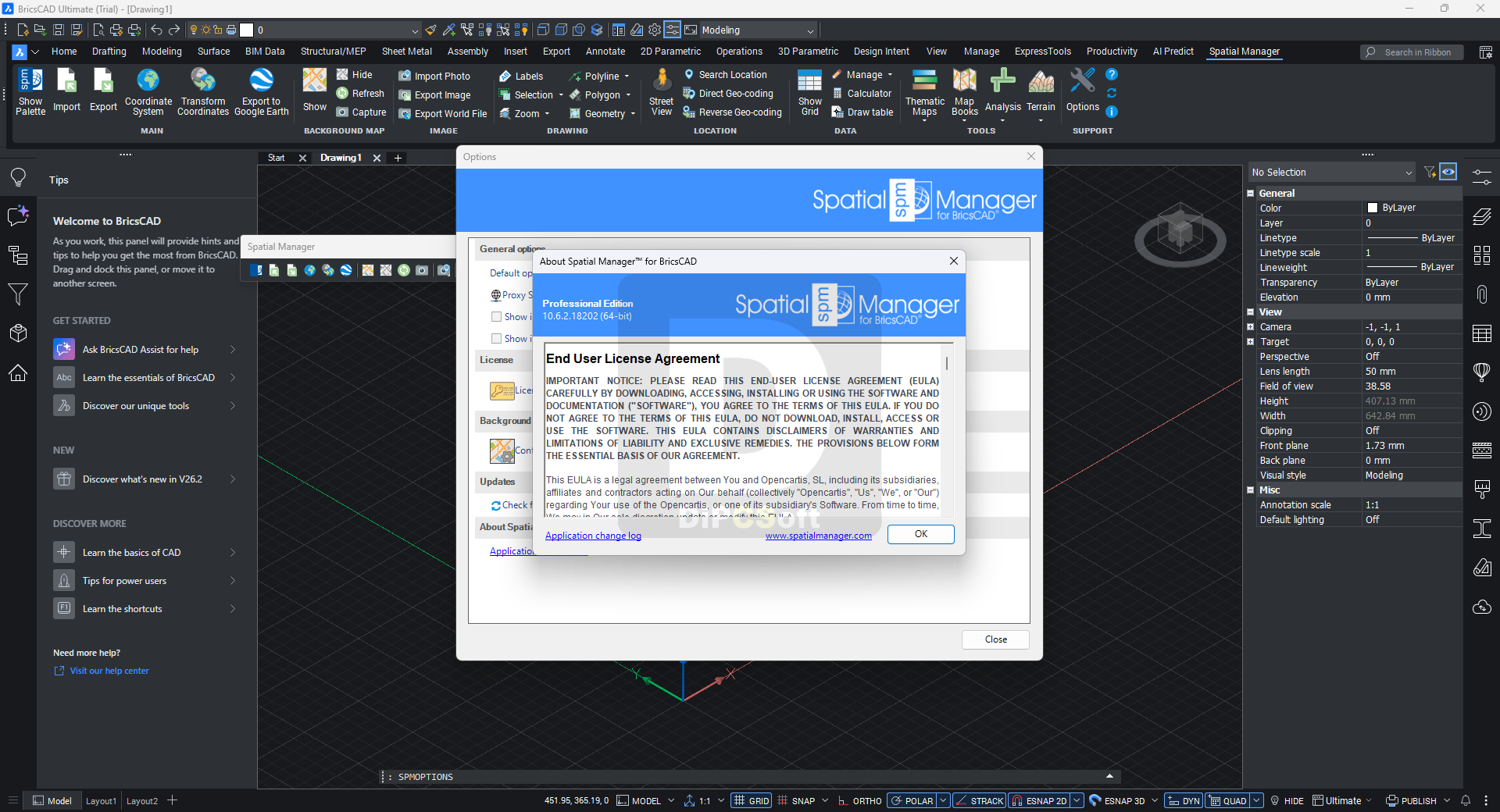Open the Modeling workspace dropdown
The width and height of the screenshot is (1500, 812).
[x=810, y=30]
